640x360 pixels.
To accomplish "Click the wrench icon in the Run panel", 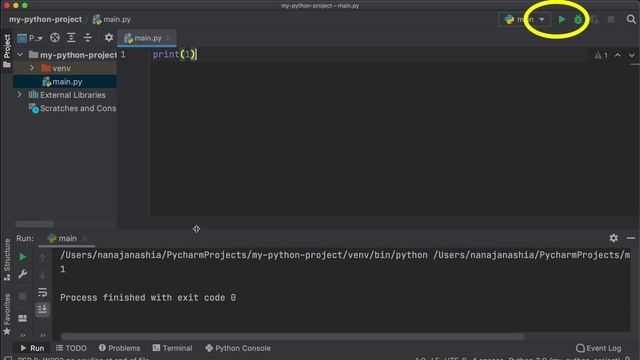I will (x=23, y=274).
